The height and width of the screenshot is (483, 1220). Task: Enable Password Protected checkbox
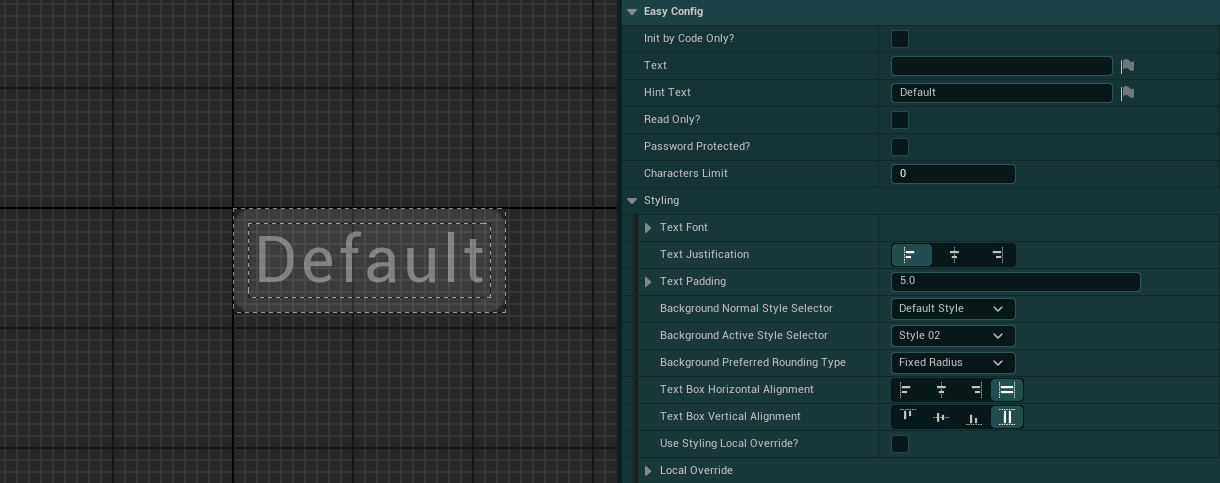pyautogui.click(x=900, y=147)
